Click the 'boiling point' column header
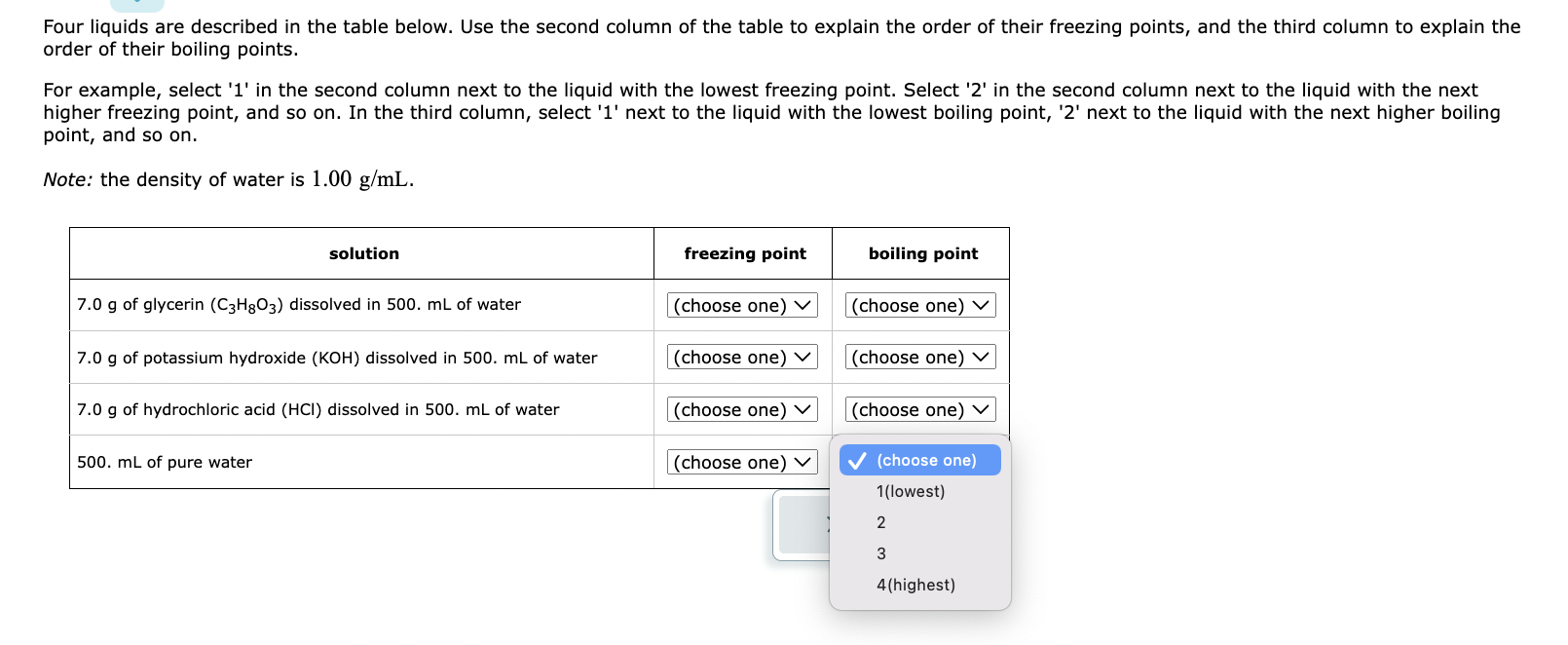 (x=922, y=253)
